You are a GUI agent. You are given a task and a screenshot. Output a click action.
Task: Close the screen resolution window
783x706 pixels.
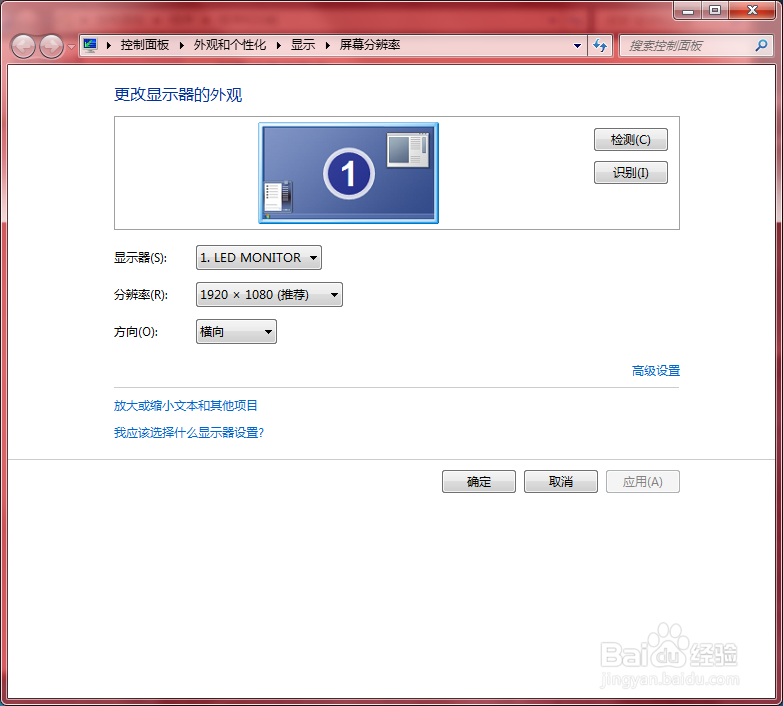click(x=752, y=10)
